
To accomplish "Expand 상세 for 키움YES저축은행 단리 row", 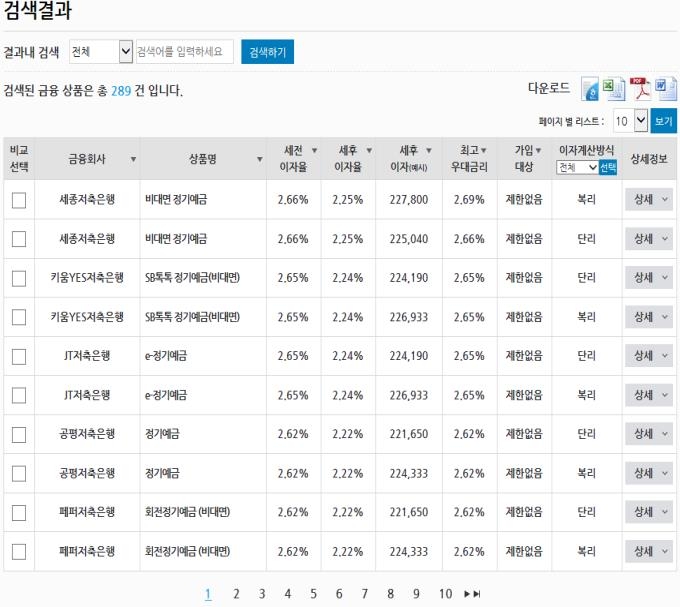I will (649, 277).
